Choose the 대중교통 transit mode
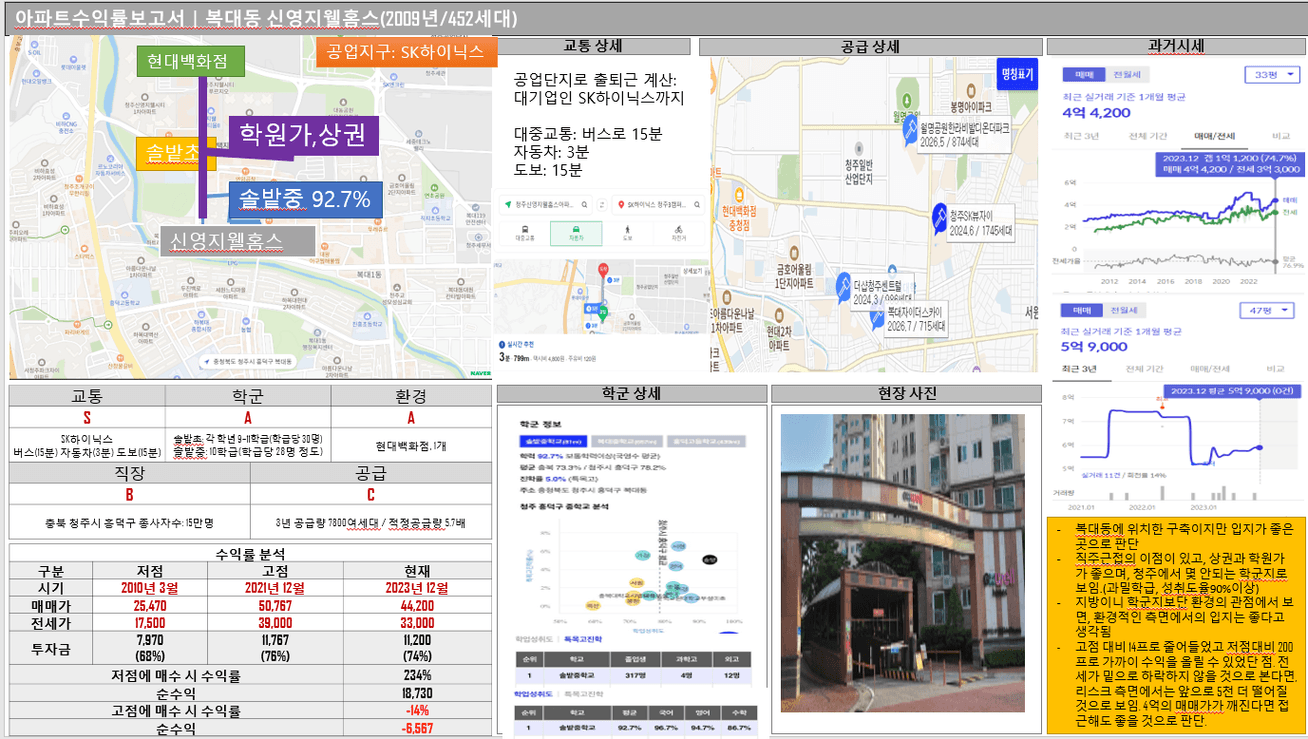This screenshot has width=1308, height=739. pyautogui.click(x=525, y=232)
